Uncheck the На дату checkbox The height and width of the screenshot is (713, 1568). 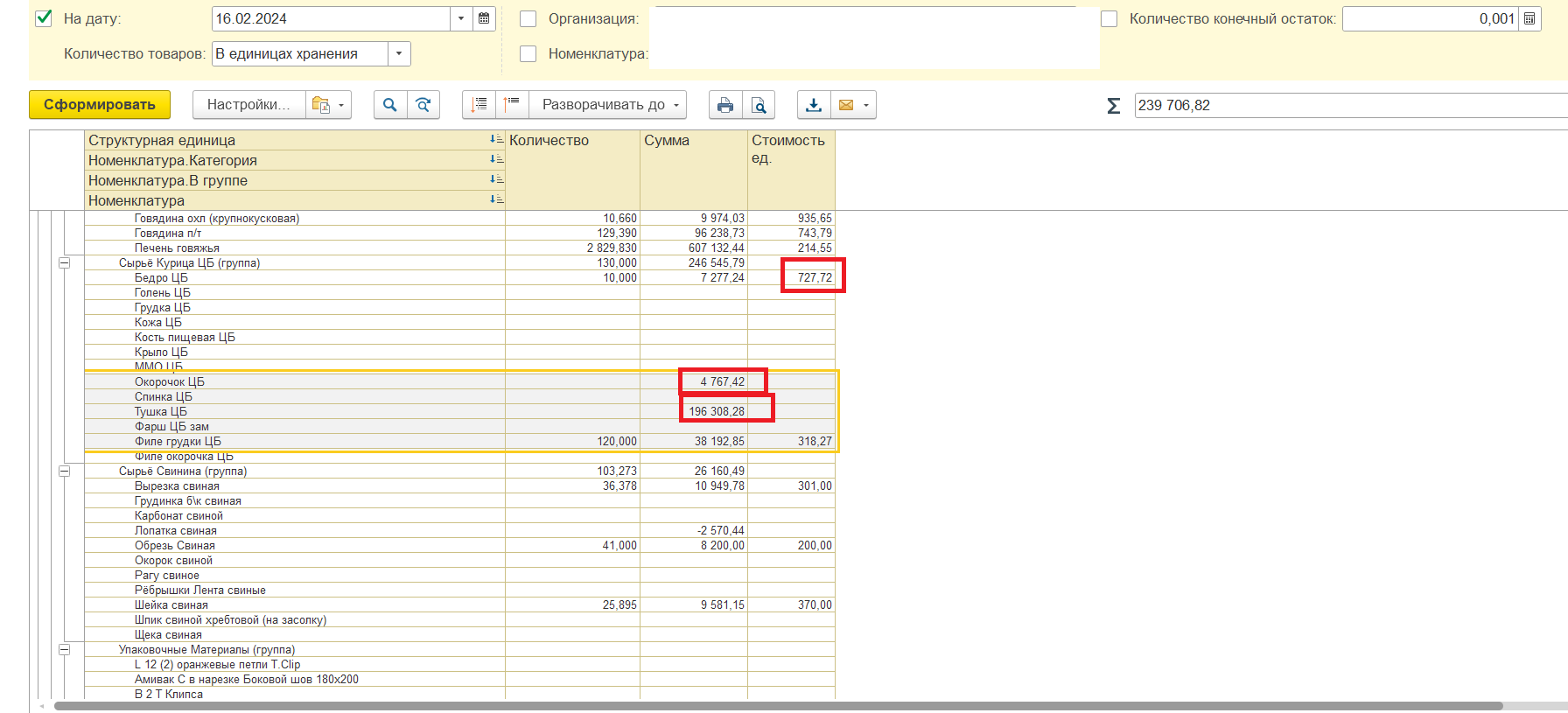[x=44, y=18]
